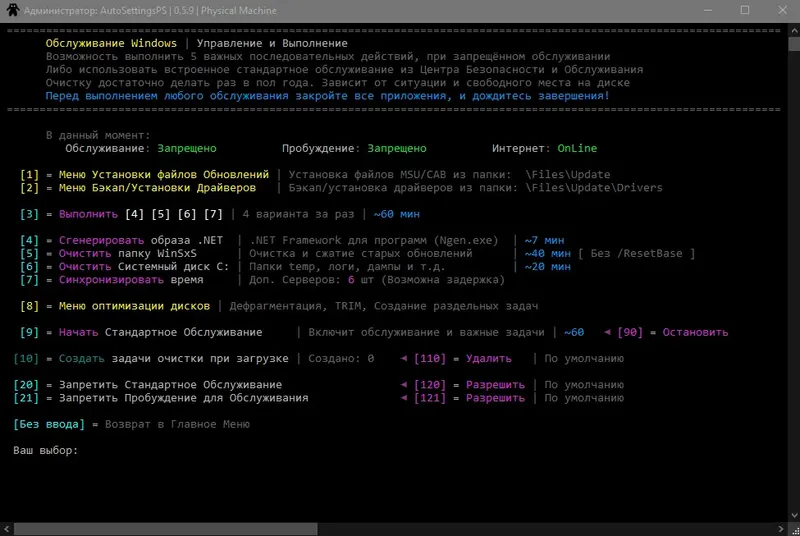Click the 'OnLine' internet status
Screen dimensions: 800x536
(577, 148)
